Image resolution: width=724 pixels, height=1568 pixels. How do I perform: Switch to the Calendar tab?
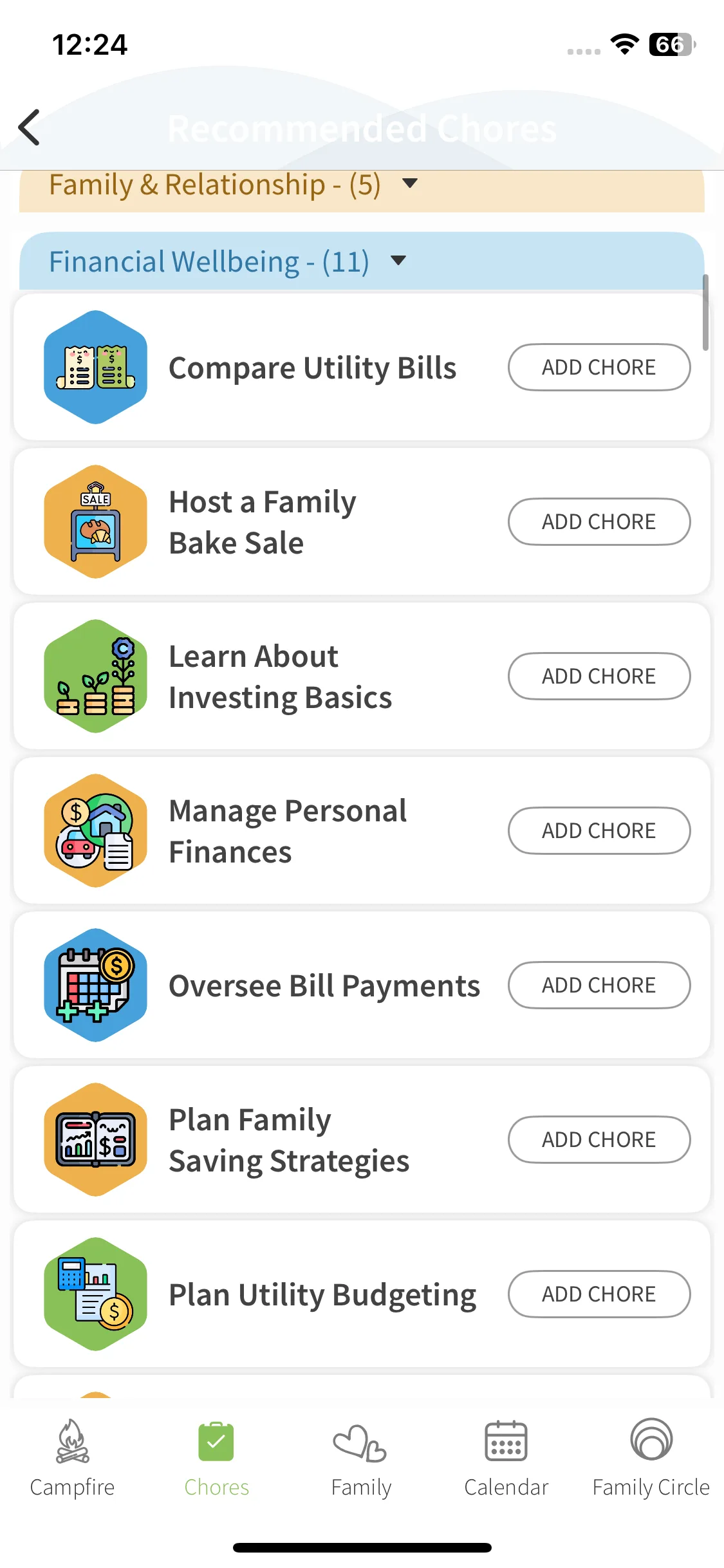pos(506,1459)
